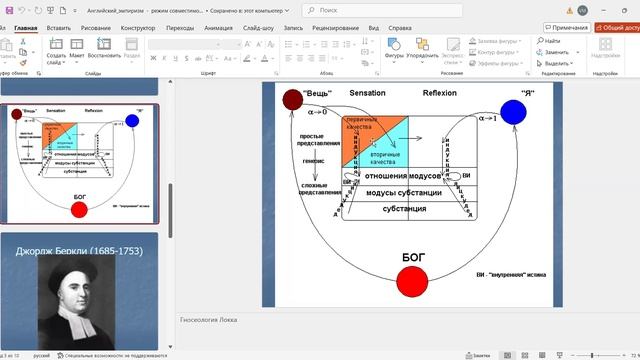This screenshot has height=360, width=640.
Task: Expand the Заливка фигуры dropdown
Action: [520, 41]
